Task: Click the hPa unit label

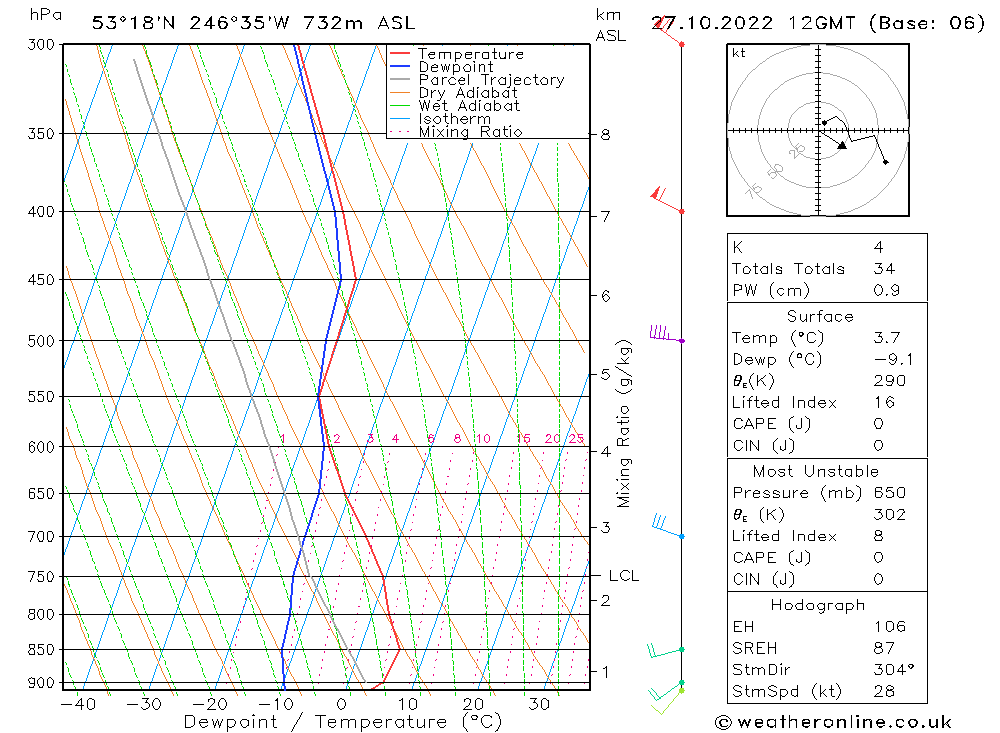Action: tap(46, 15)
